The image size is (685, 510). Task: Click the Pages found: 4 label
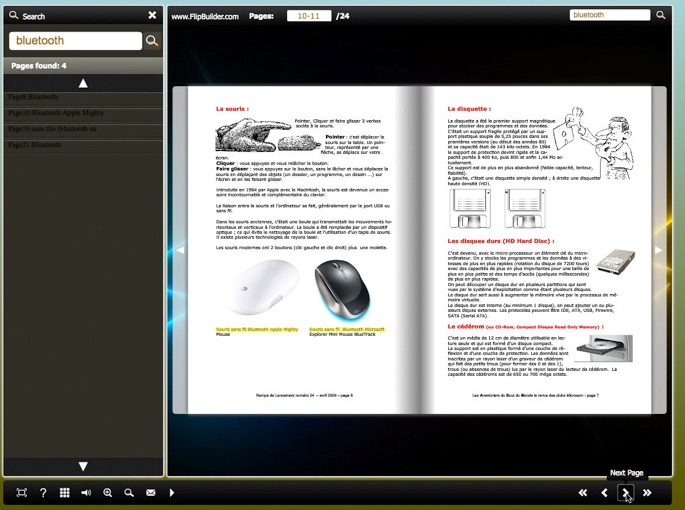39,66
